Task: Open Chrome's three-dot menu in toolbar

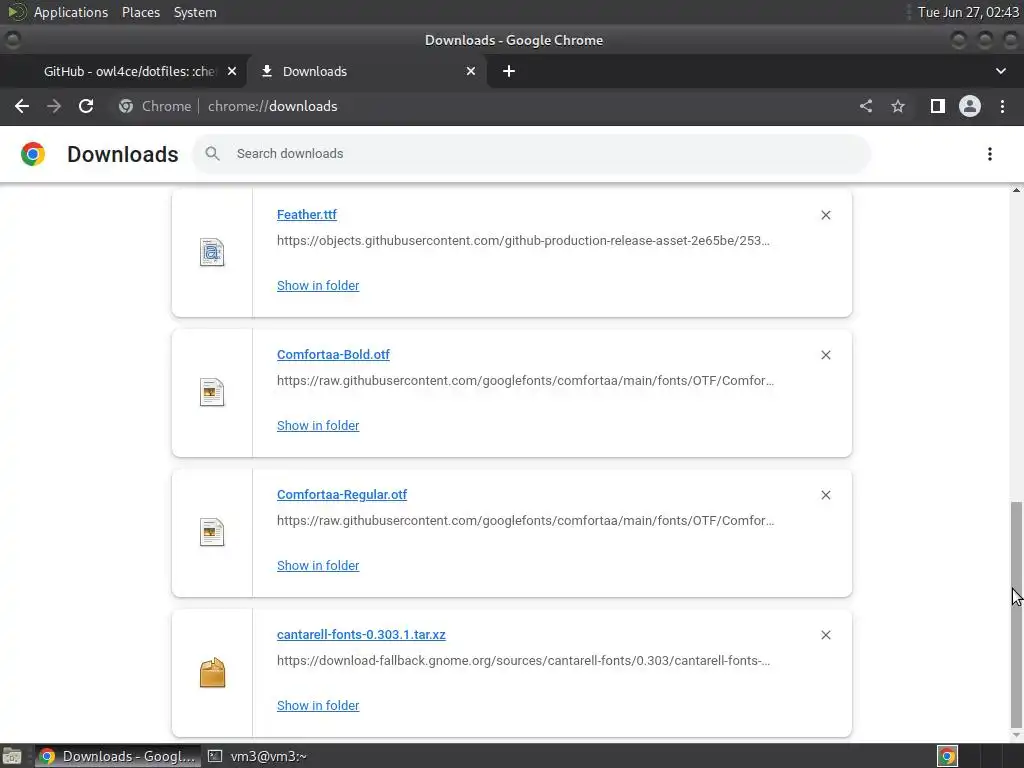Action: point(1002,106)
